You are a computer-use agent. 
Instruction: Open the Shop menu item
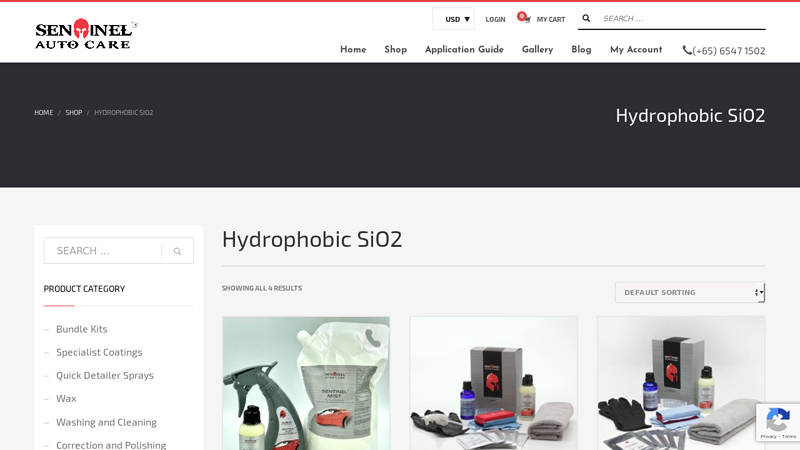point(395,49)
